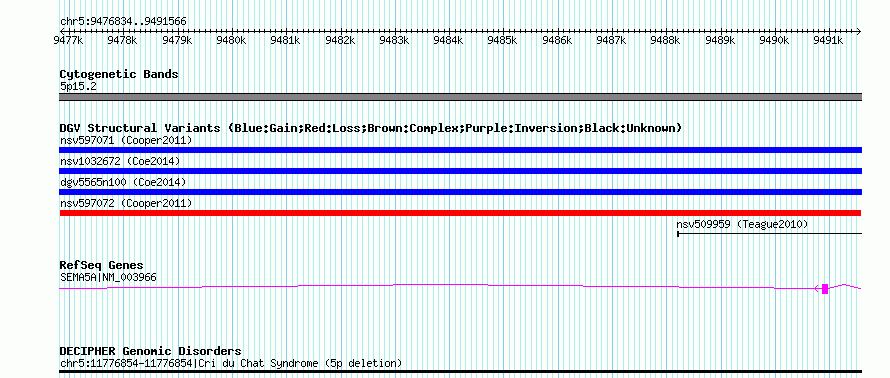This screenshot has height=378, width=890.
Task: Open the Cri du Chat Syndrome entry label
Action: [231, 363]
